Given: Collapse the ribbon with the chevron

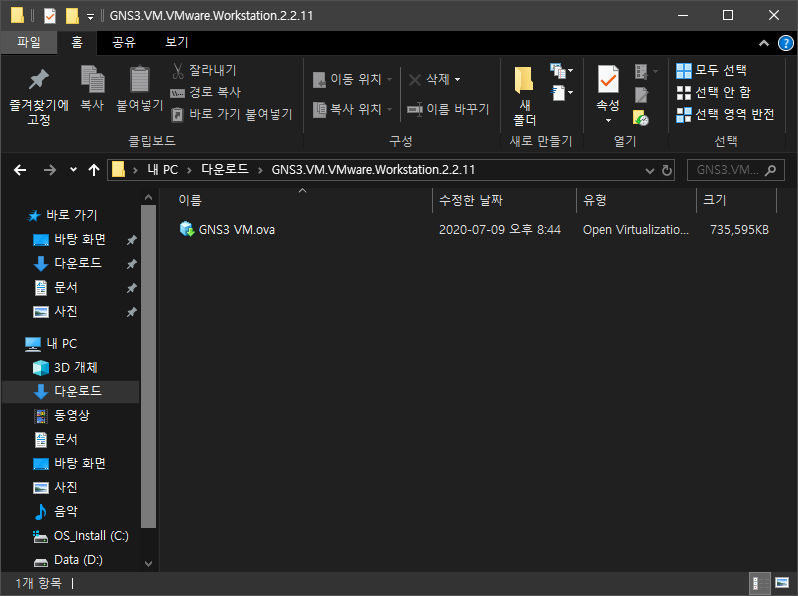Looking at the screenshot, I should pos(763,43).
